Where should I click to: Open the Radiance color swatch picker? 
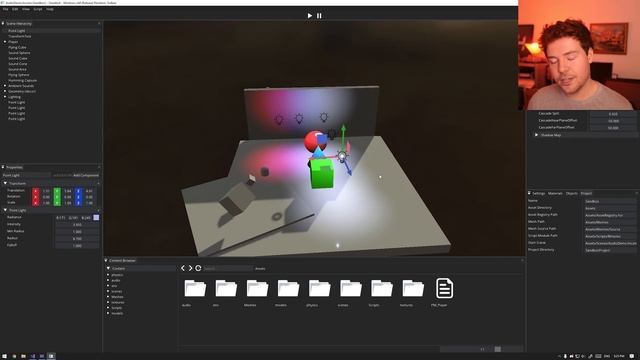[96, 218]
